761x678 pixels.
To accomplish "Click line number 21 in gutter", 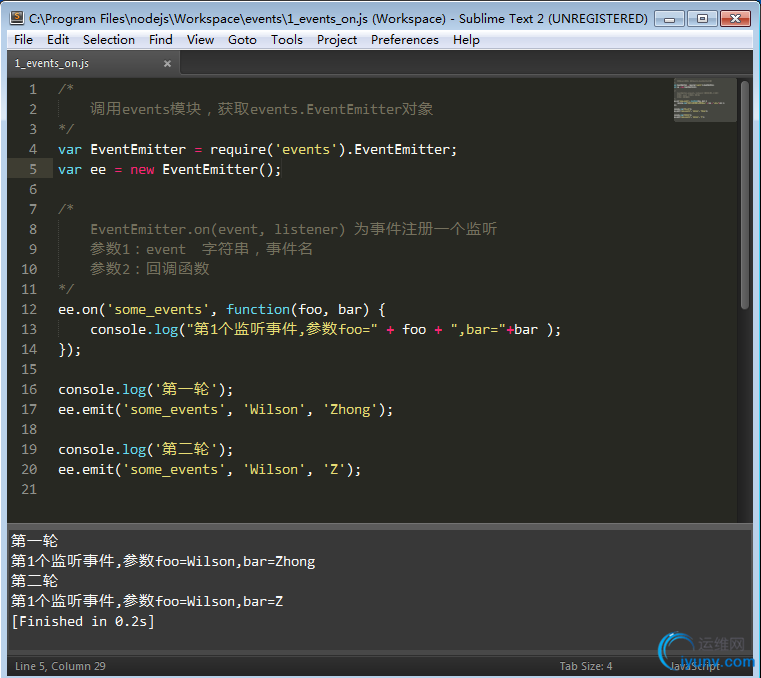I will click(x=29, y=489).
